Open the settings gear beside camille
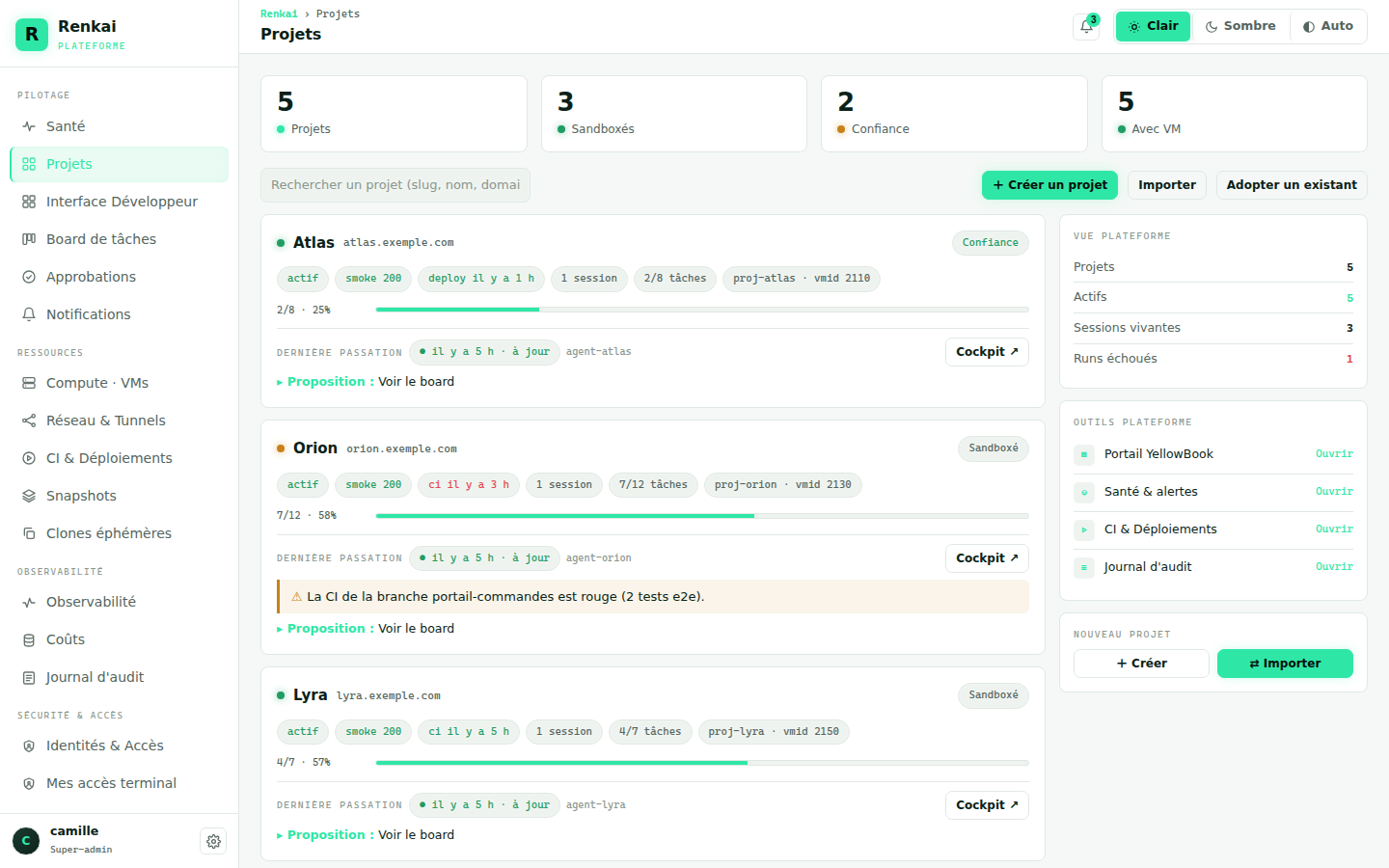Viewport: 1389px width, 868px height. [213, 841]
